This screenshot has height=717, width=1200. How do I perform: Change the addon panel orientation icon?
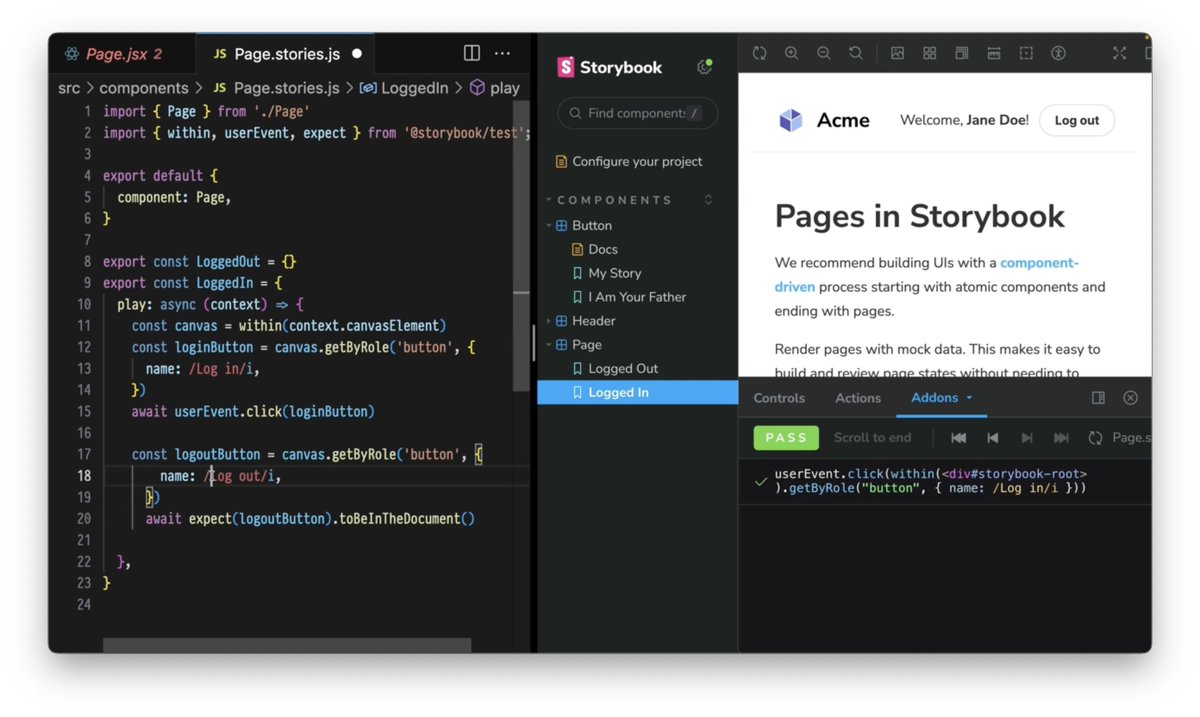1098,398
